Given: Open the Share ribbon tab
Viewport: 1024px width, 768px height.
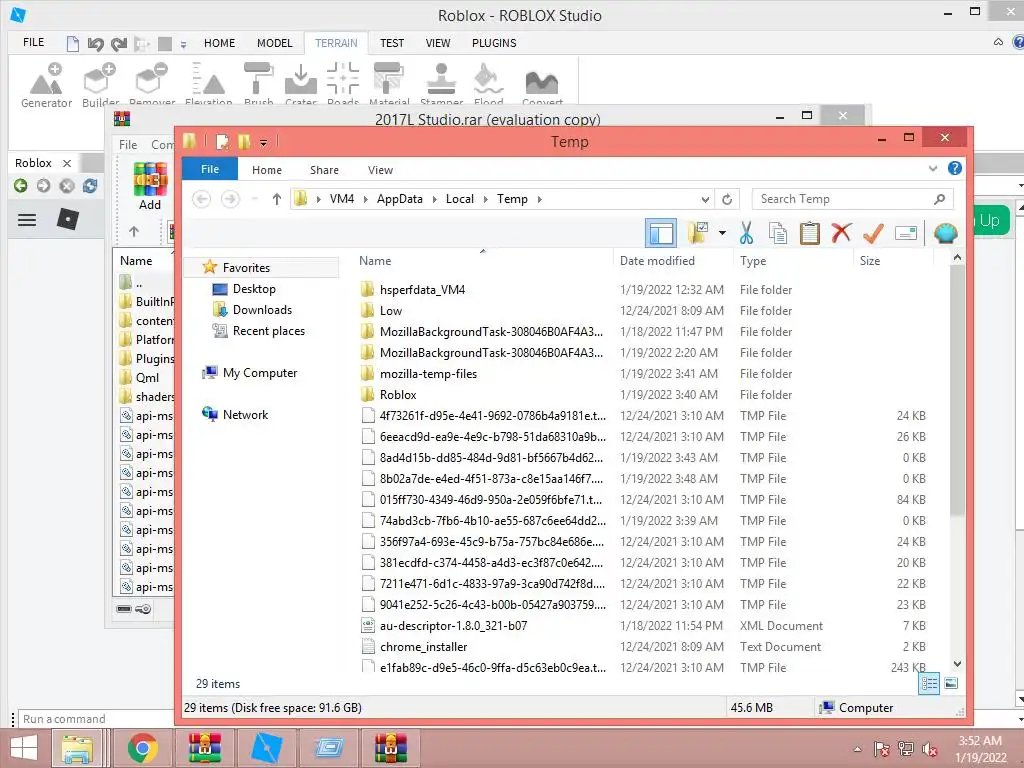Looking at the screenshot, I should click(325, 170).
